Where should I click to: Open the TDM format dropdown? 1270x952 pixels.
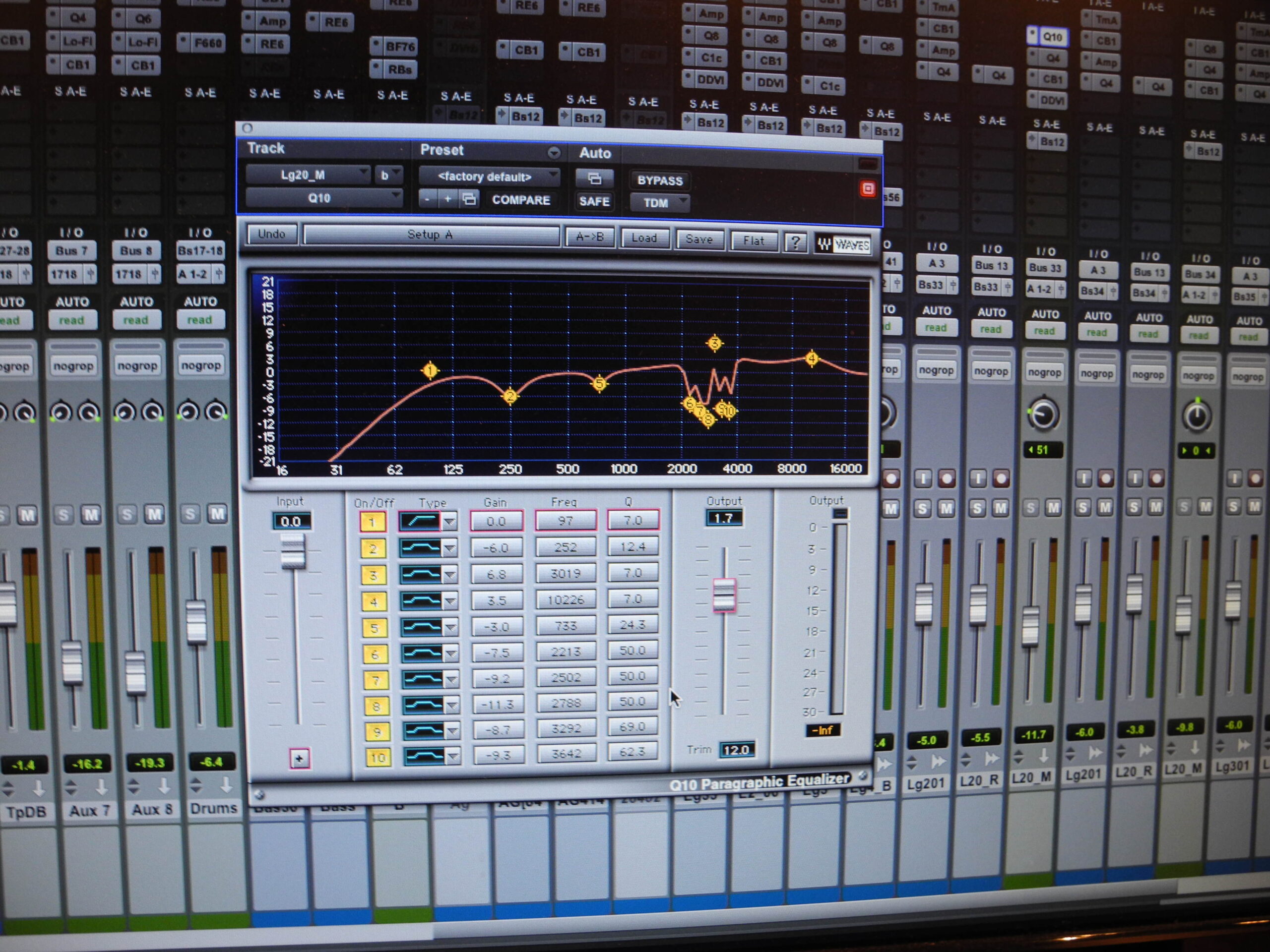pos(660,203)
